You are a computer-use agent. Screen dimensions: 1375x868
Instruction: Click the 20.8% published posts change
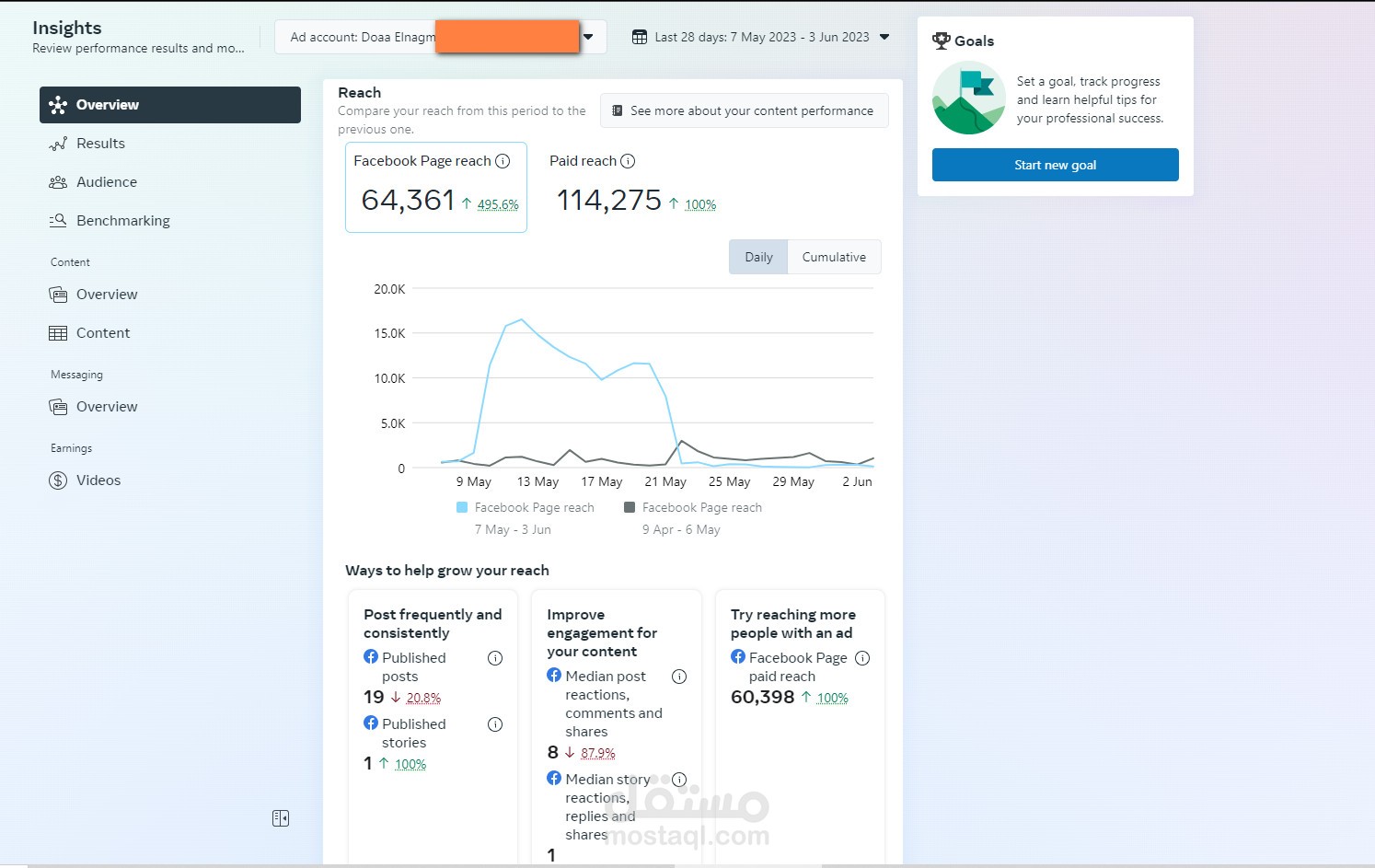coord(423,698)
